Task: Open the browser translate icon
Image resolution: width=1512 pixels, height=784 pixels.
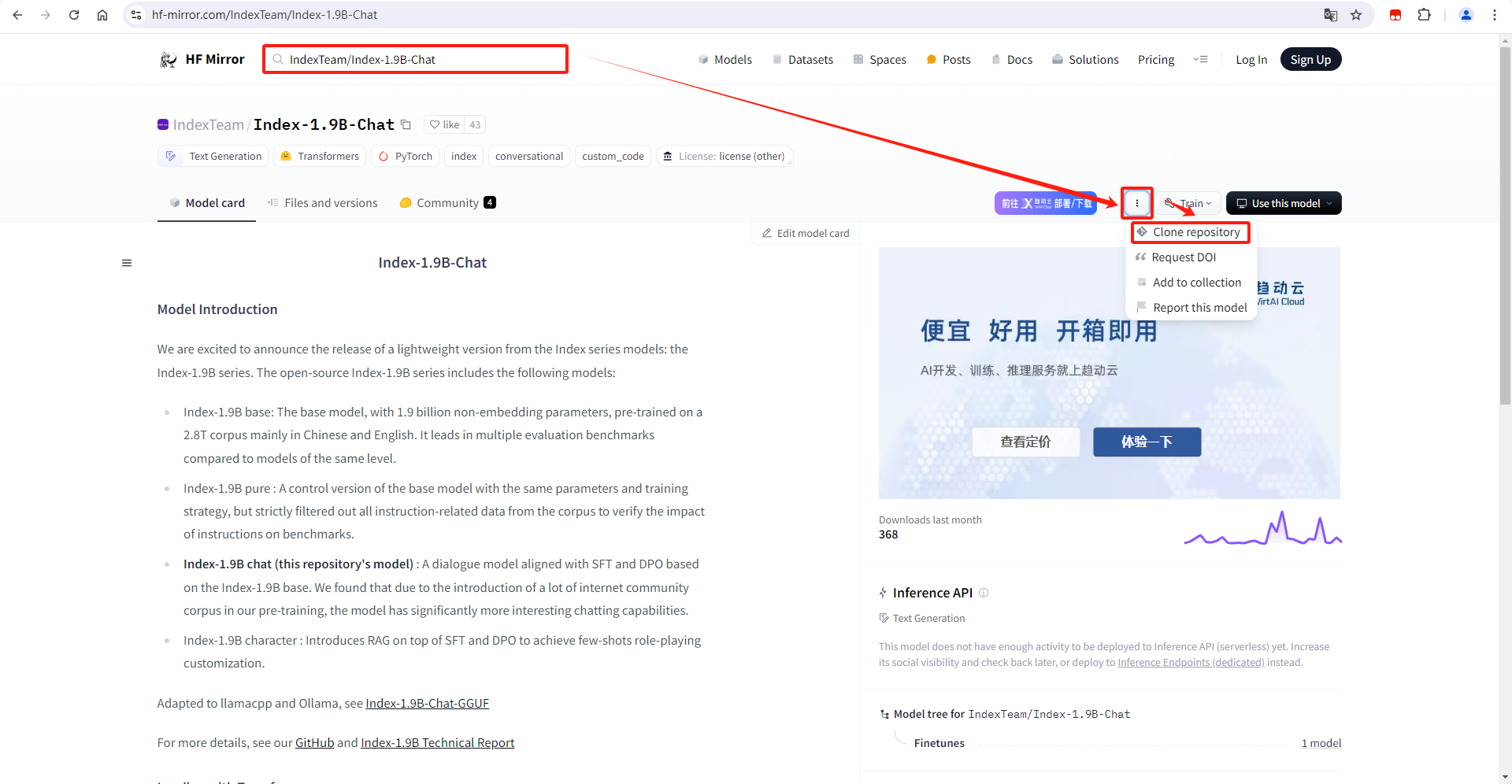Action: [1331, 15]
